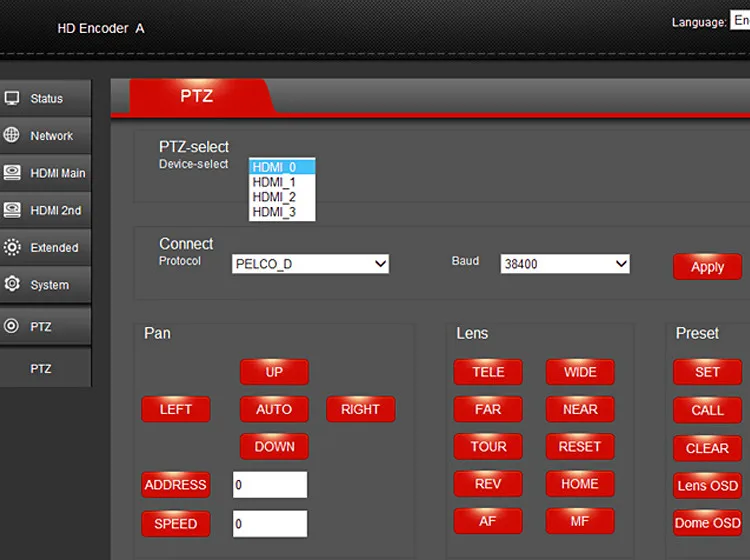Viewport: 750px width, 560px height.
Task: Open the Language dropdown
Action: pyautogui.click(x=740, y=21)
